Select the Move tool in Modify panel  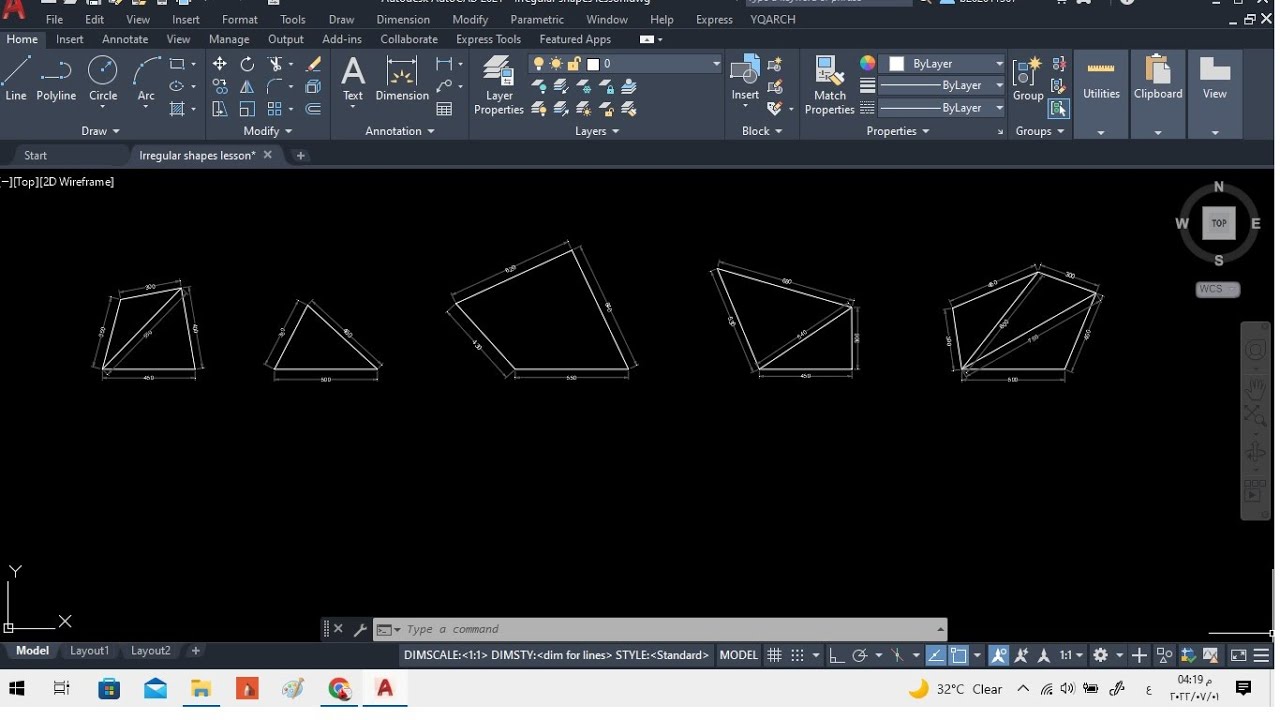tap(220, 64)
